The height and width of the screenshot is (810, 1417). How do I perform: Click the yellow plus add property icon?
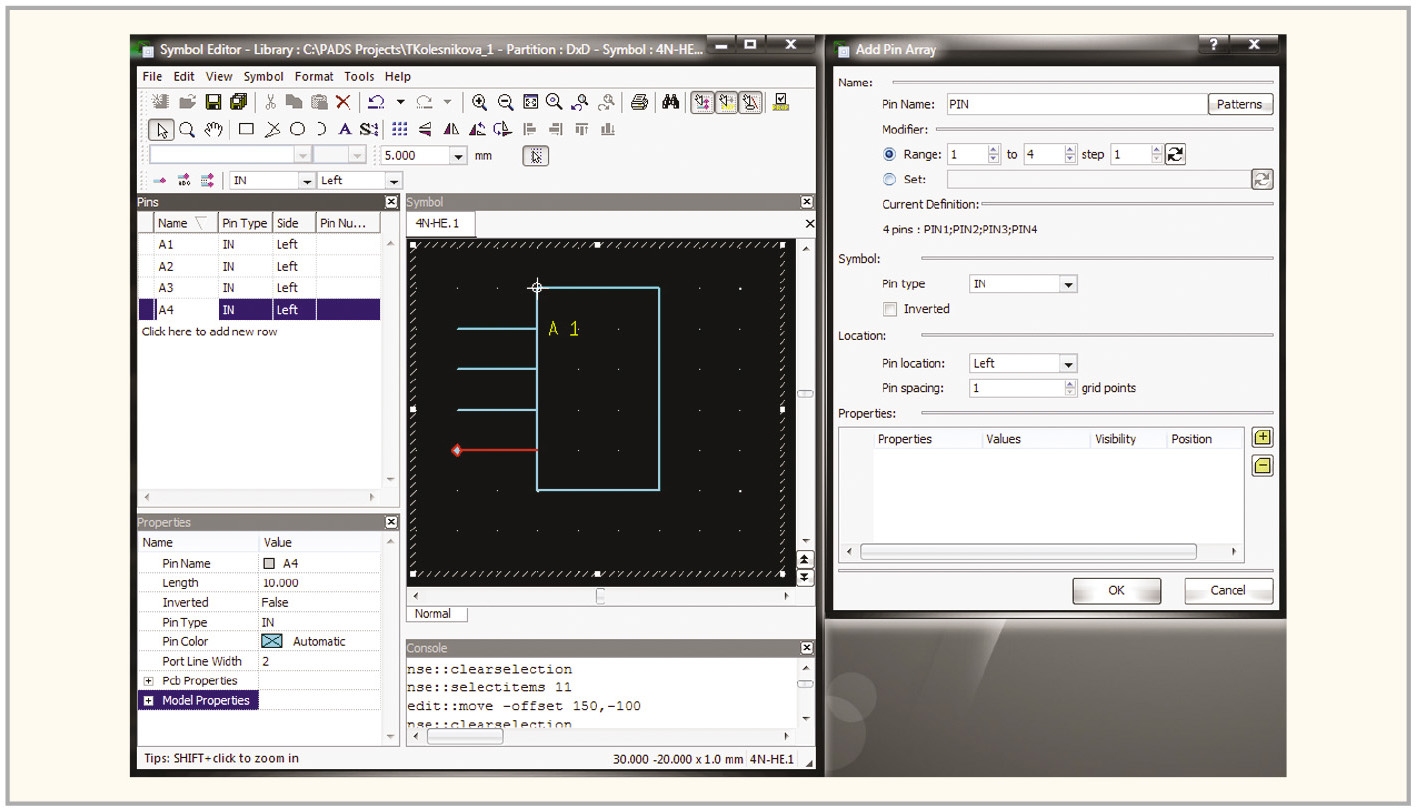[1262, 438]
